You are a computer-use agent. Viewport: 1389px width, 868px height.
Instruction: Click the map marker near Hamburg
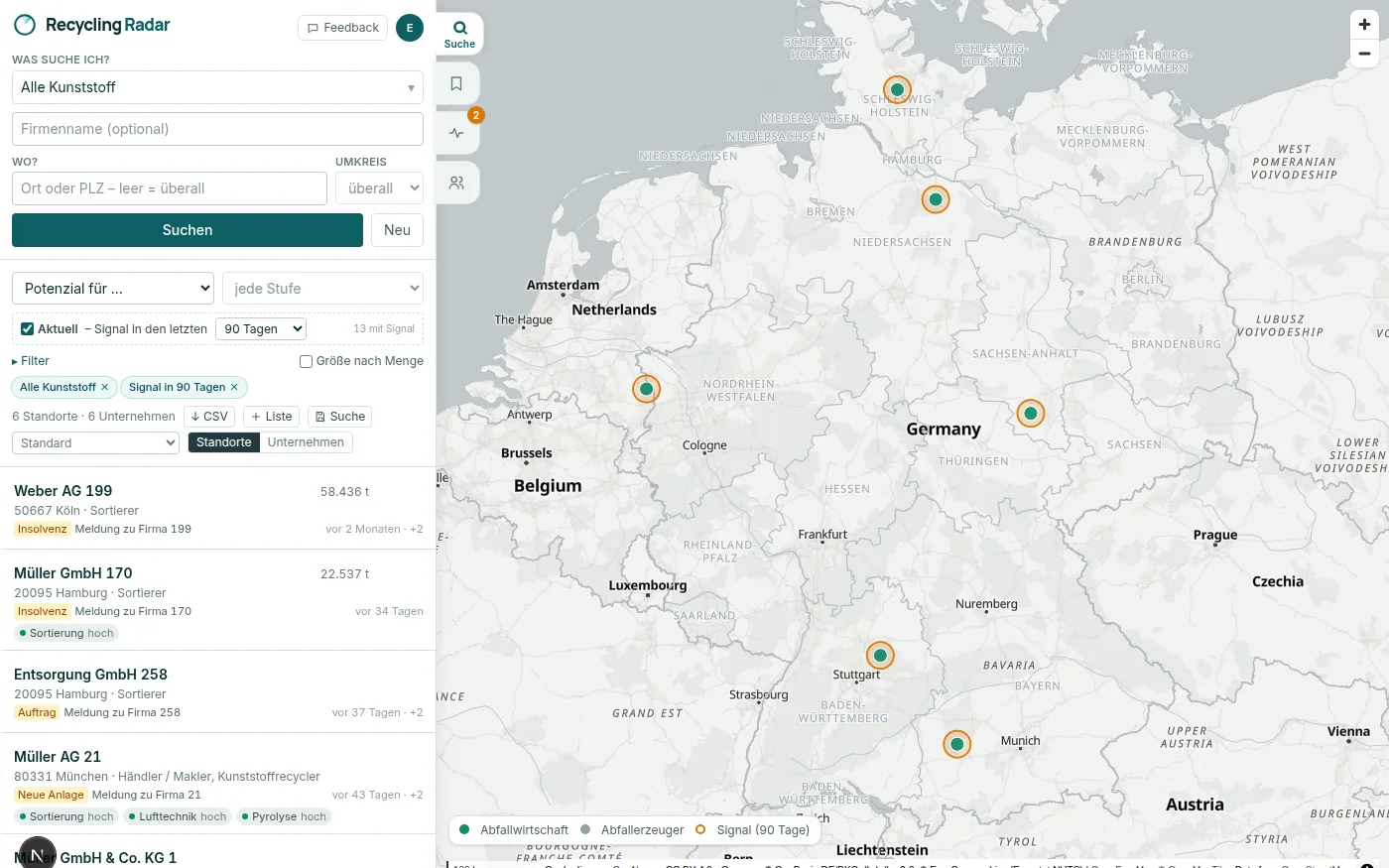936,199
